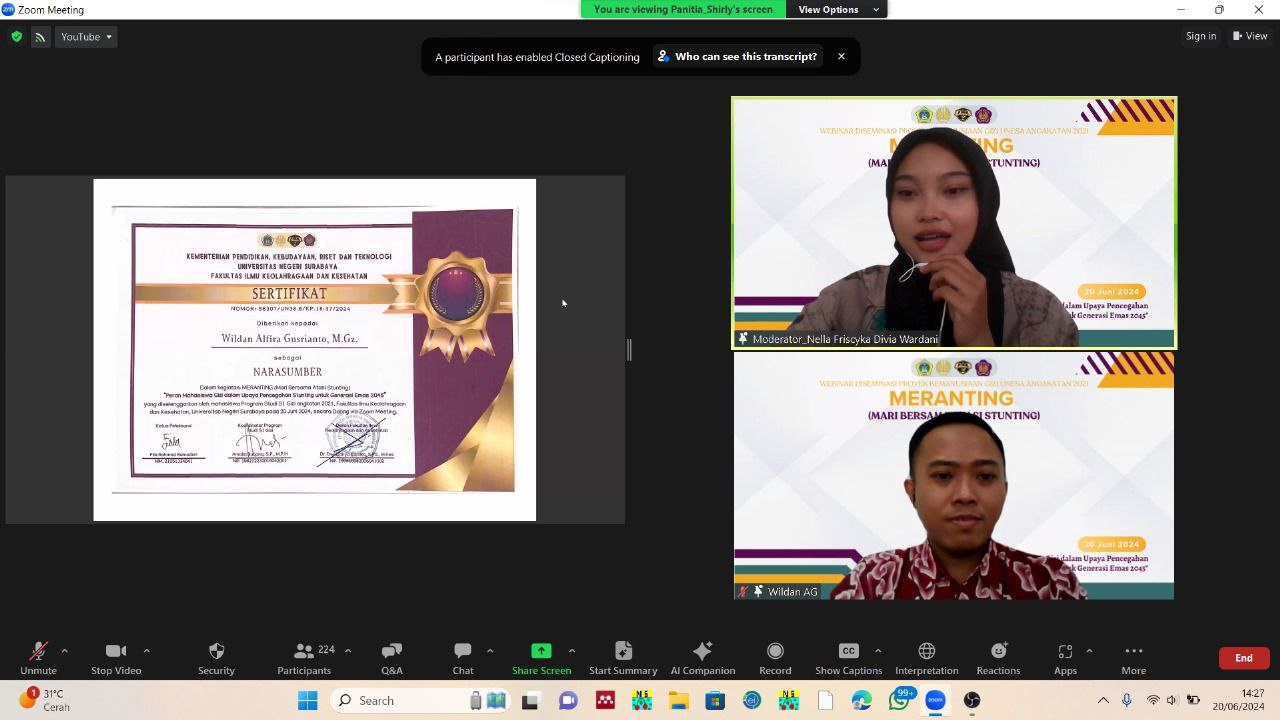
Task: Click the Start Summary icon
Action: [622, 657]
